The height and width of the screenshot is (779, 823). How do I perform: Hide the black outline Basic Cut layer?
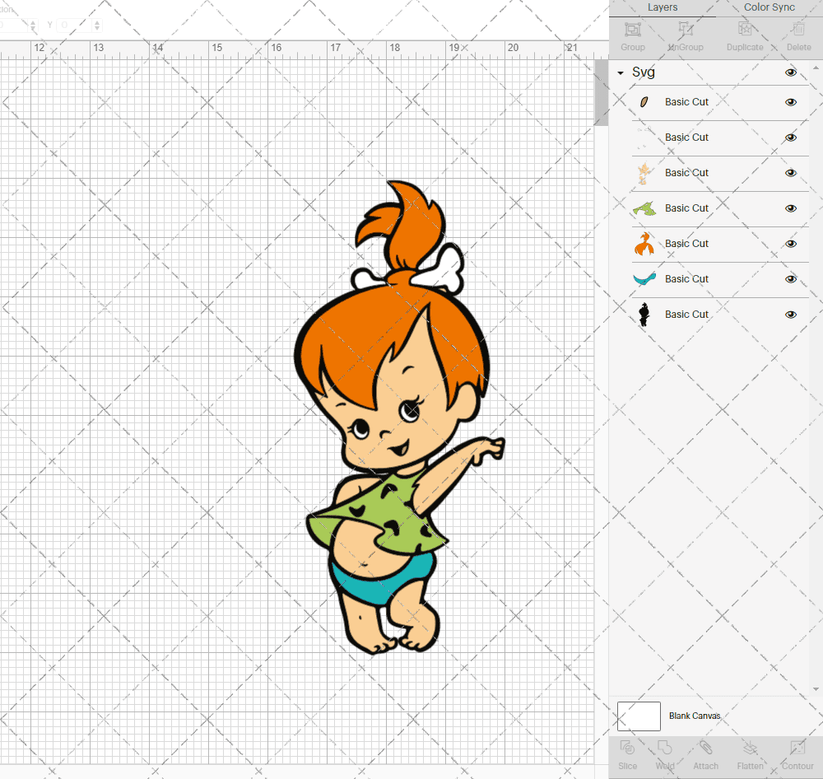pos(790,314)
